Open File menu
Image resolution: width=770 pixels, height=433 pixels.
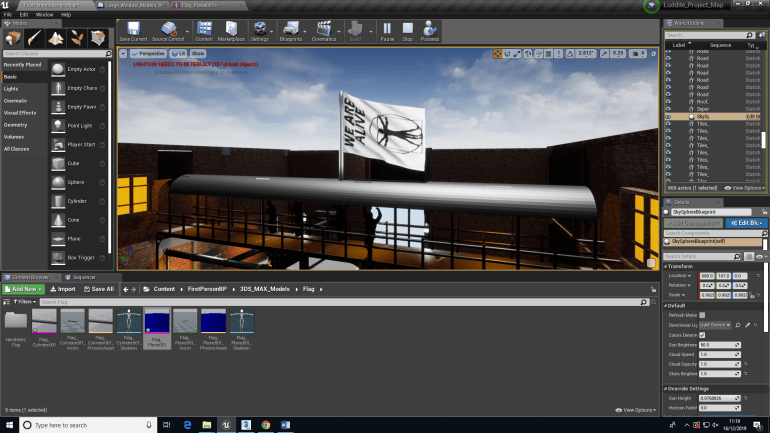(x=8, y=15)
